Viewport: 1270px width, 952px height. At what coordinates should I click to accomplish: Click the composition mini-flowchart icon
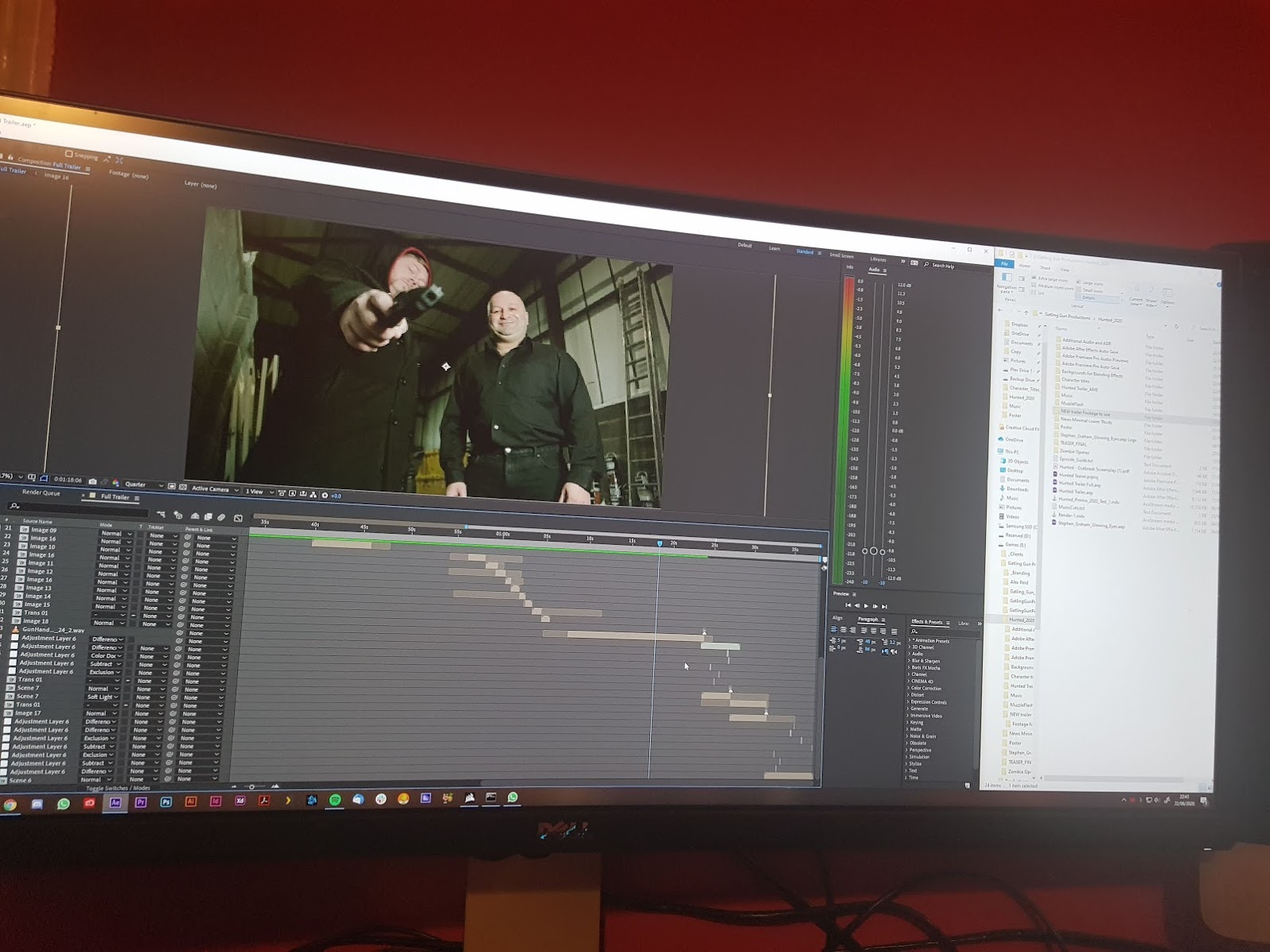click(x=161, y=514)
